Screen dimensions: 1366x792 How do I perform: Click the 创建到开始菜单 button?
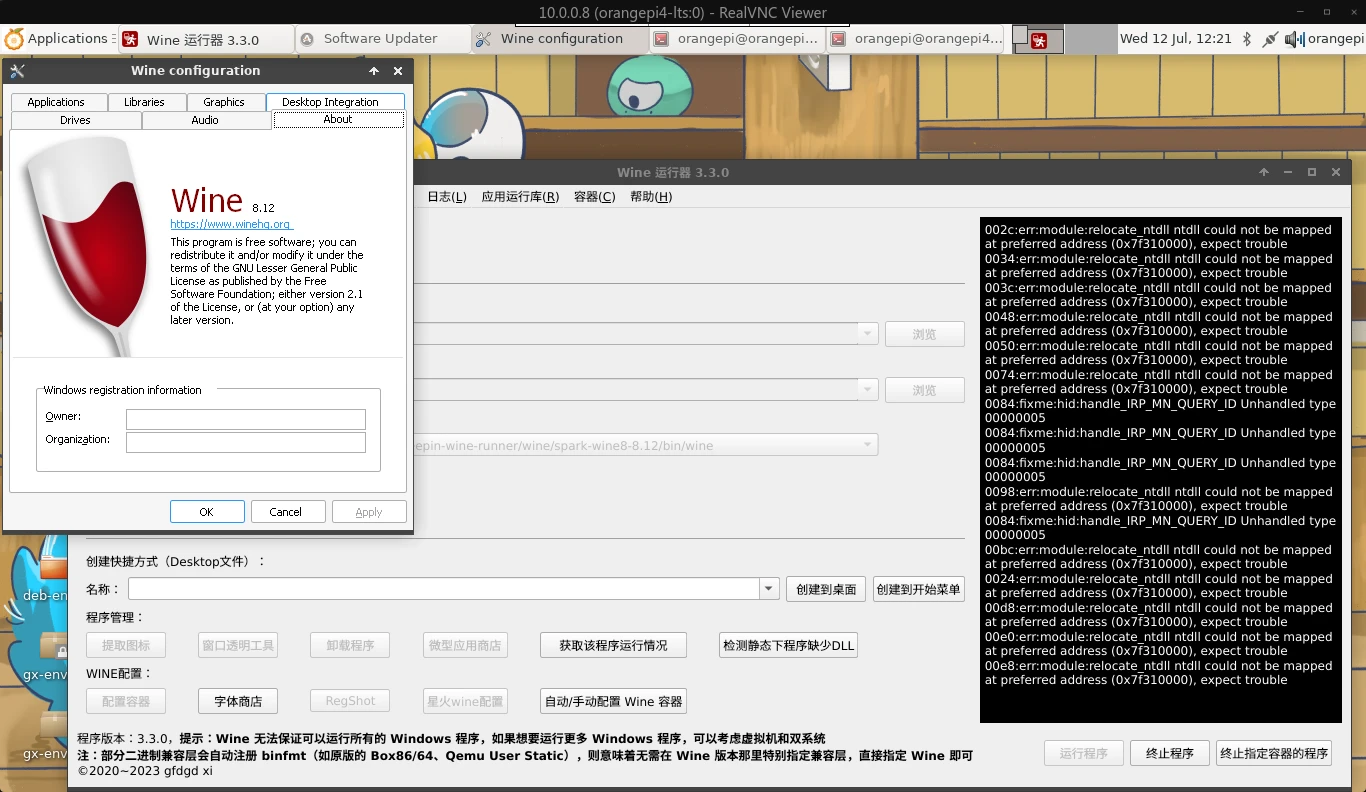(918, 589)
